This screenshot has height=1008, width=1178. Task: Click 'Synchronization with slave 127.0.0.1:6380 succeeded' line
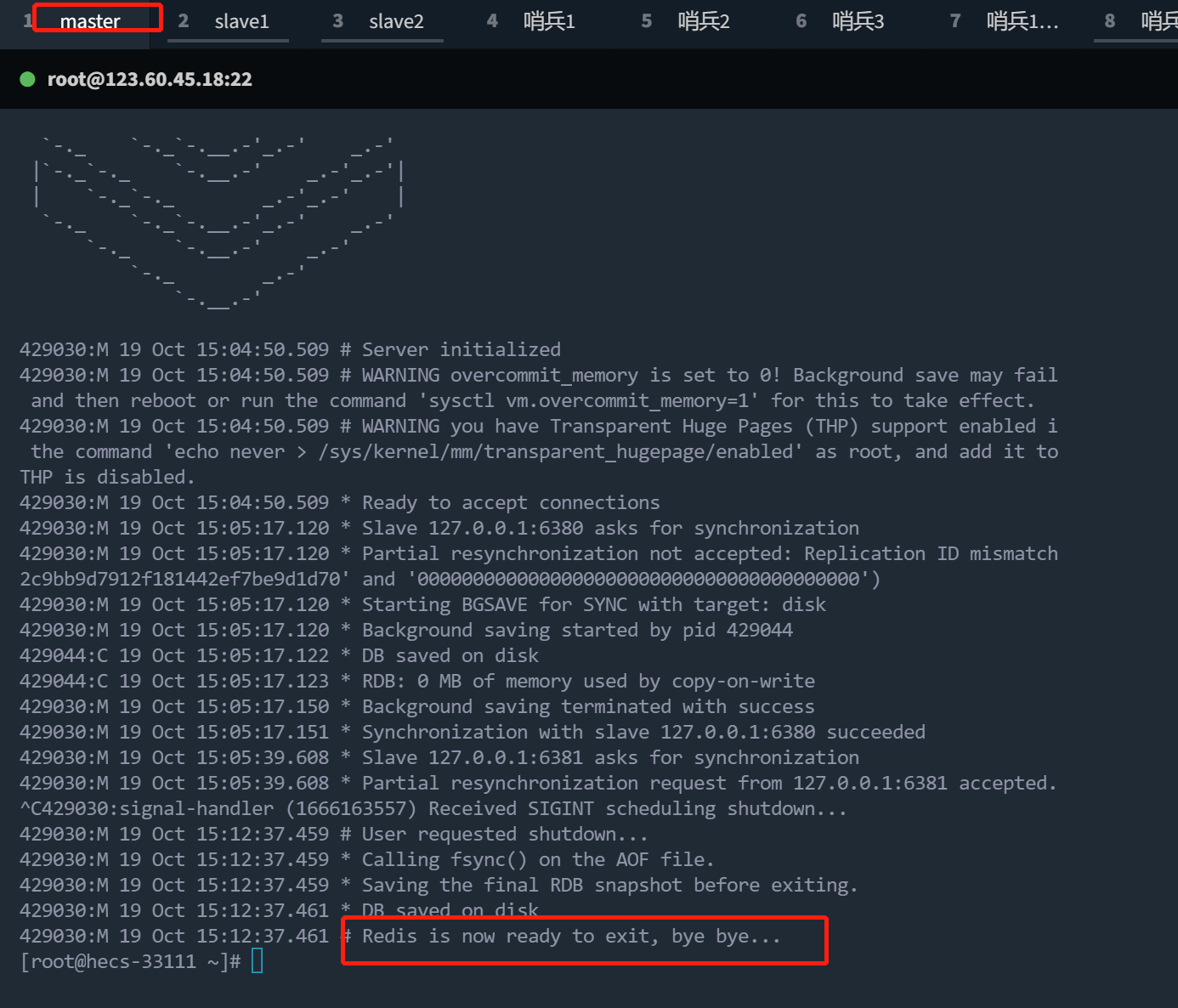coord(643,732)
